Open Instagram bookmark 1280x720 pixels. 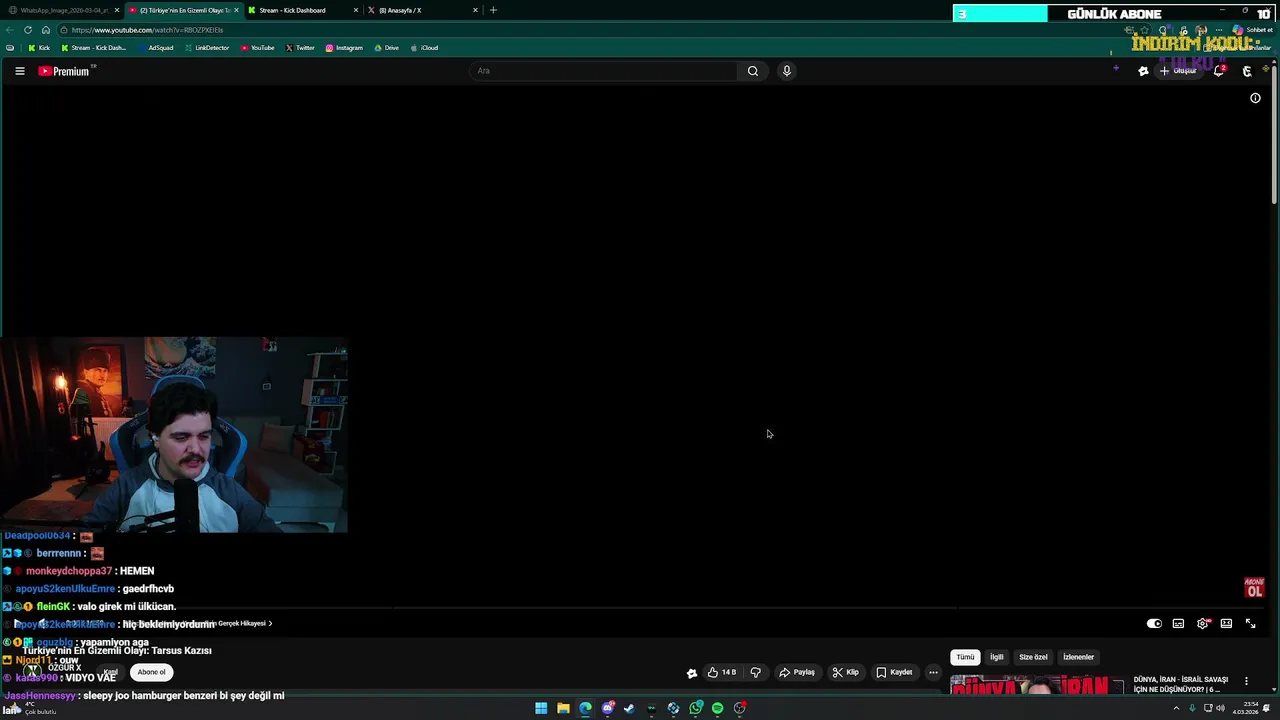point(344,48)
